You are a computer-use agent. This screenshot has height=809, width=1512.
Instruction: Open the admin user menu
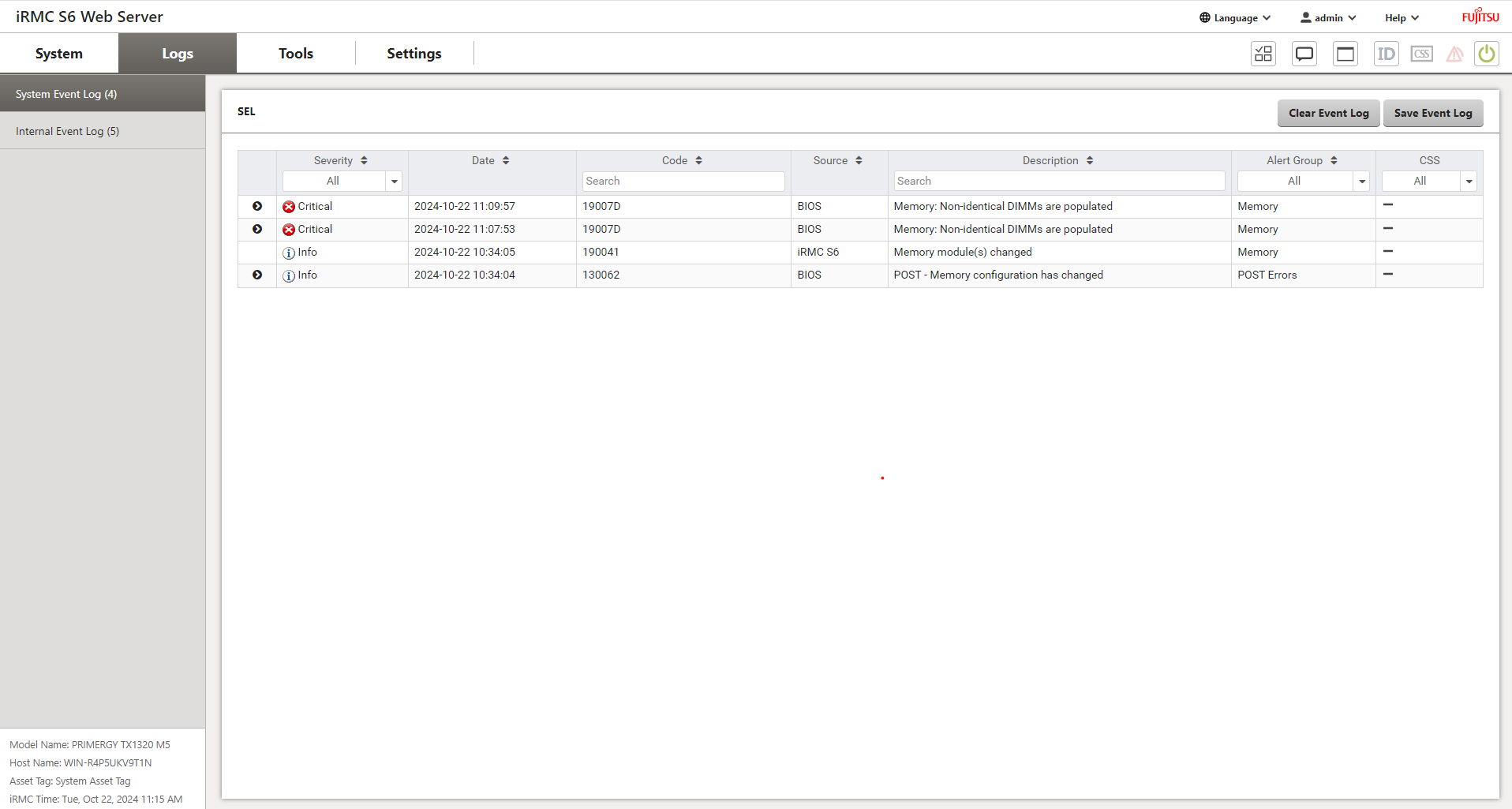coord(1328,17)
